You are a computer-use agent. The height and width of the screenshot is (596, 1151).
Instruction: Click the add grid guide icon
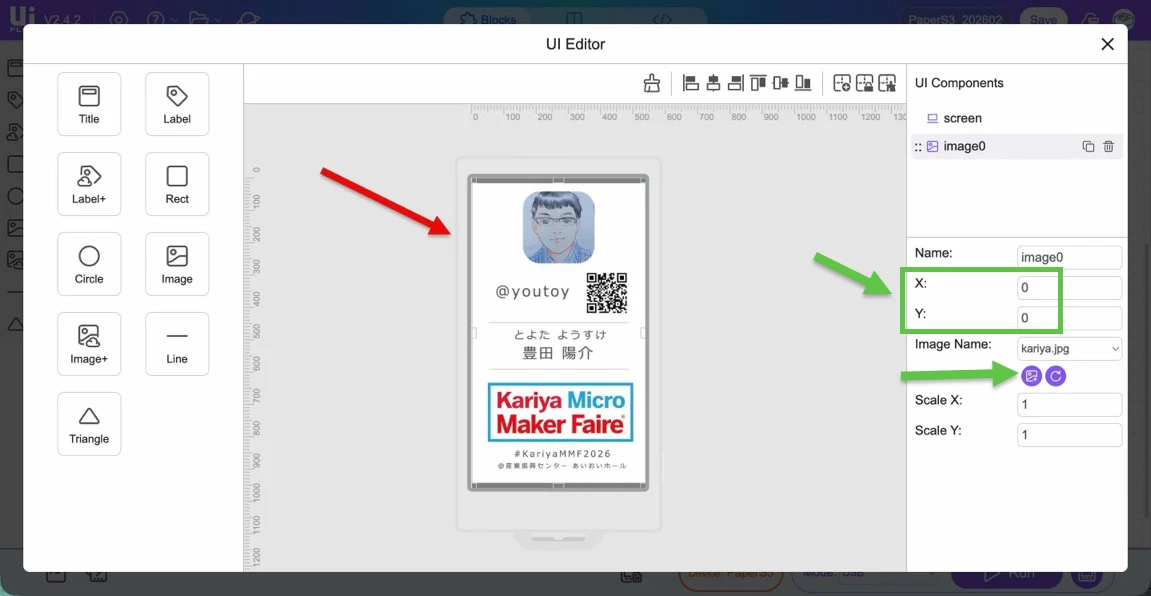pos(842,83)
